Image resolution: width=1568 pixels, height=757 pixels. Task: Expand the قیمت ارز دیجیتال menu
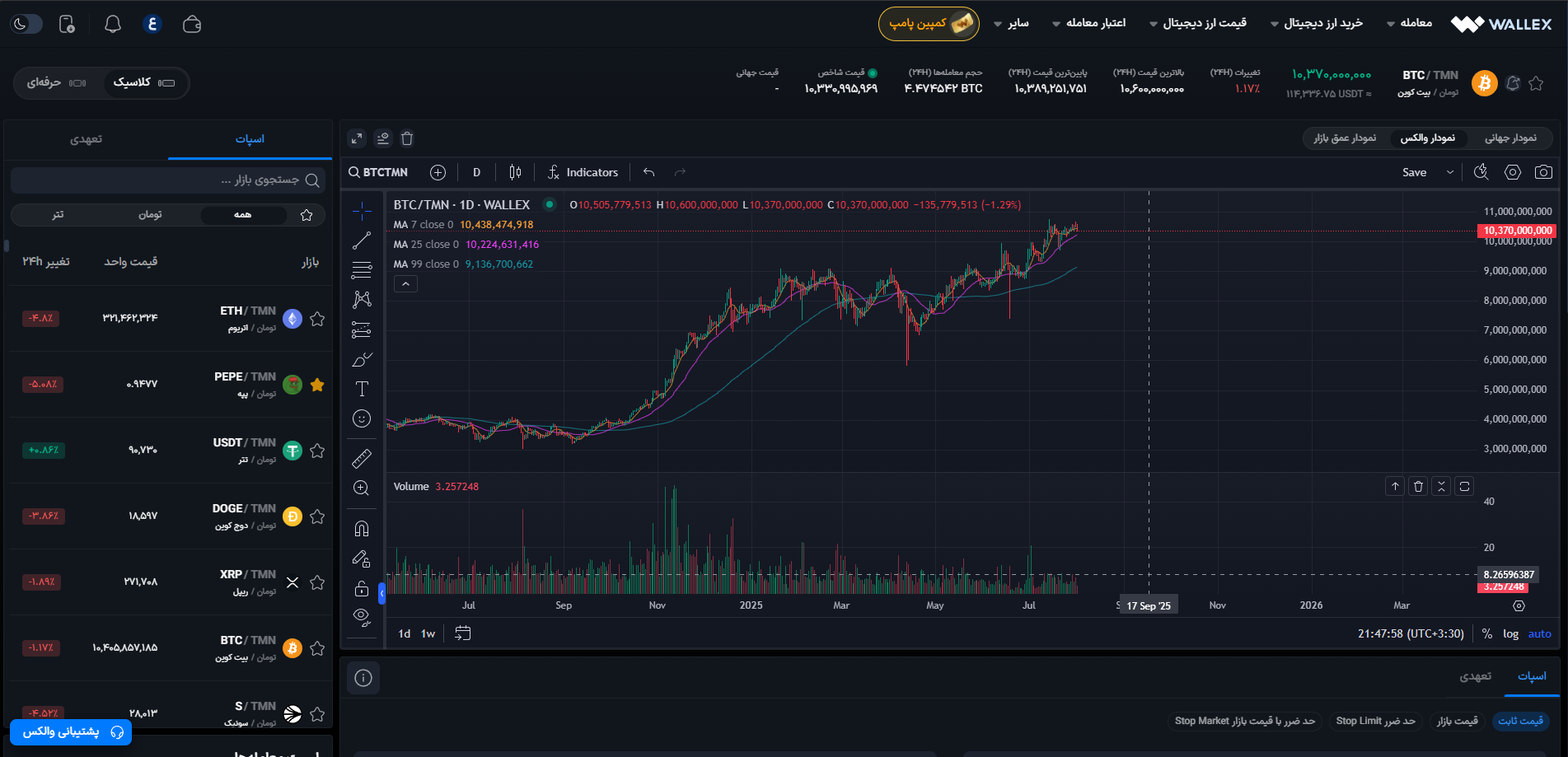[x=1198, y=23]
